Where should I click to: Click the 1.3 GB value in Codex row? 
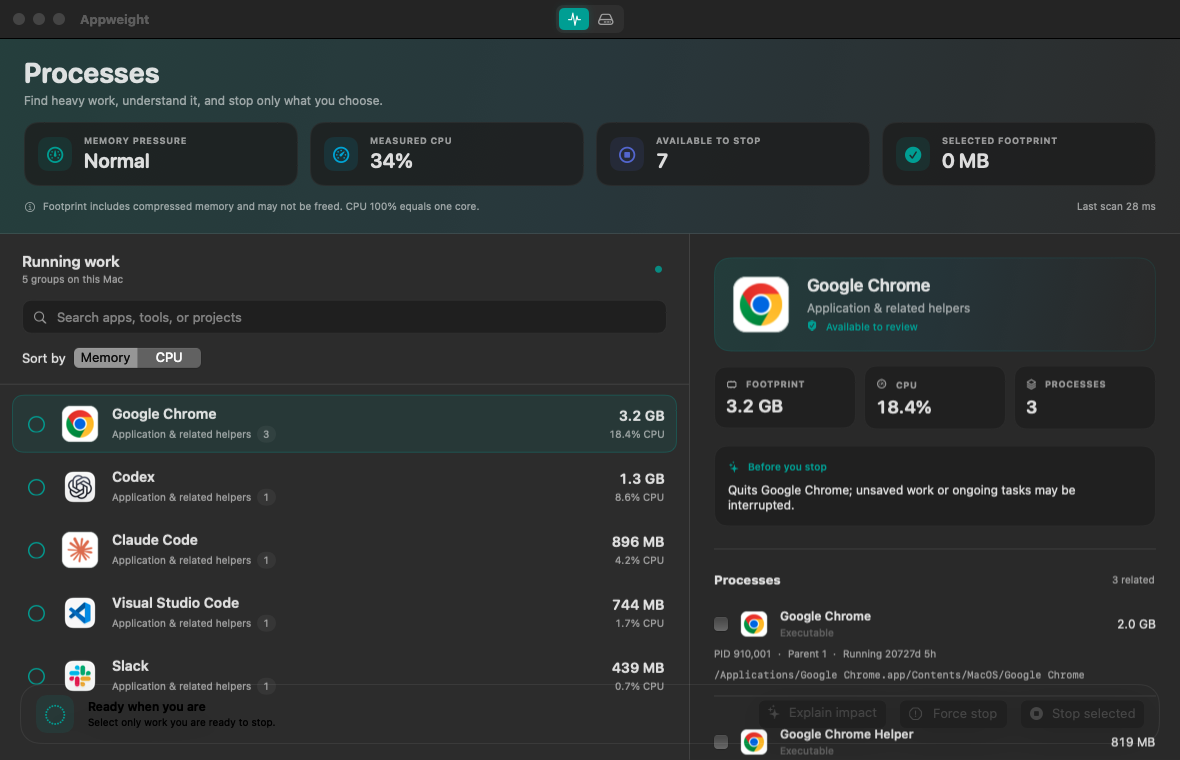(x=641, y=479)
